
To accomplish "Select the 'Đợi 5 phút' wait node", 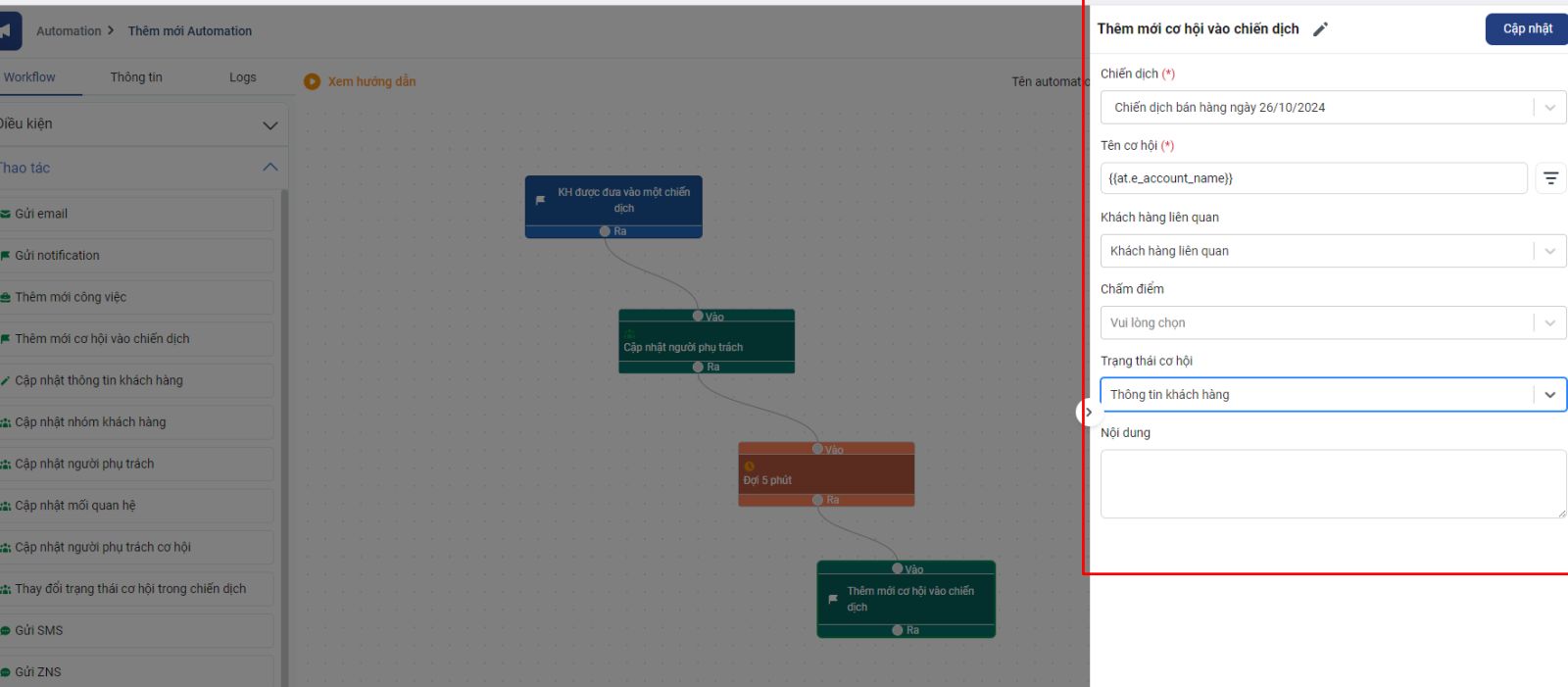I will (825, 479).
